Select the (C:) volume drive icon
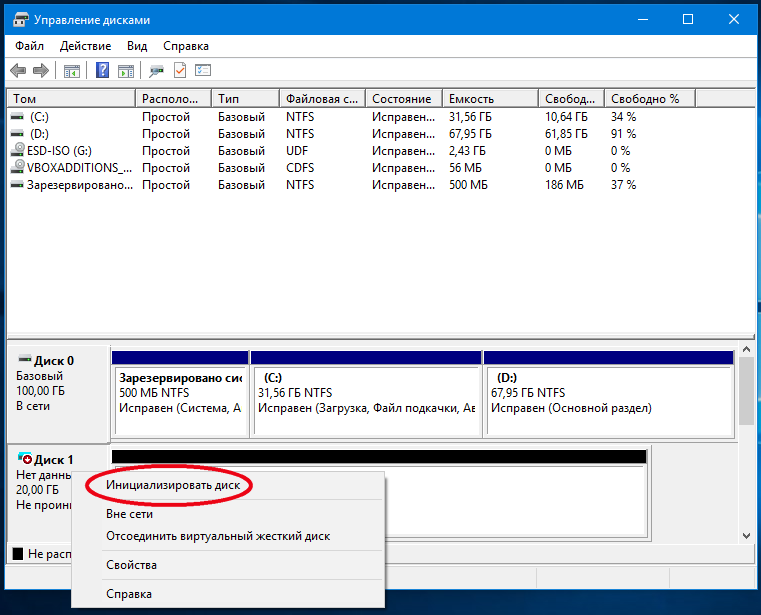Viewport: 761px width, 615px height. [x=17, y=117]
